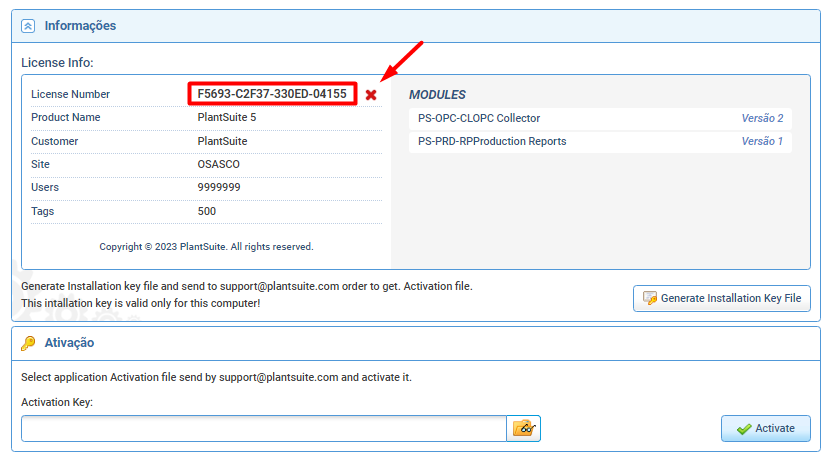
Task: Click the Site label
Action: pos(40,164)
